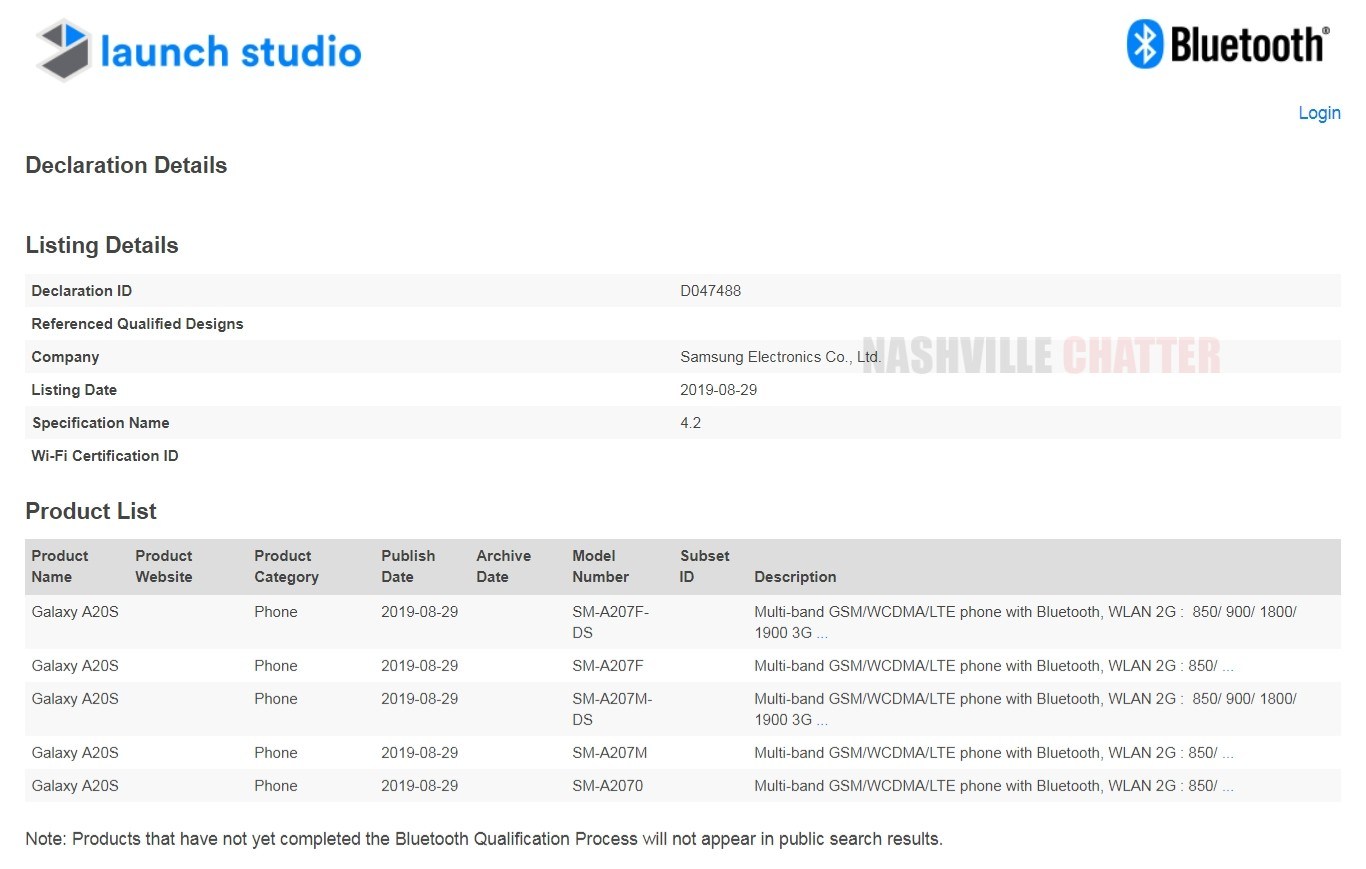1366x869 pixels.
Task: Expand description ellipsis for SM-A207M row
Action: click(1228, 753)
